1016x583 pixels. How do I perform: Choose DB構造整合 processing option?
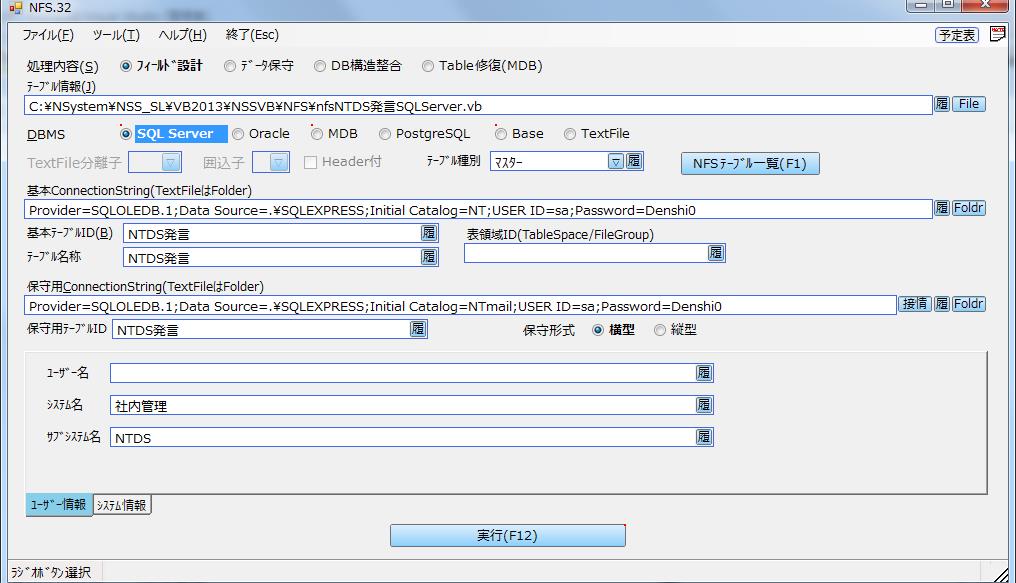coord(320,67)
